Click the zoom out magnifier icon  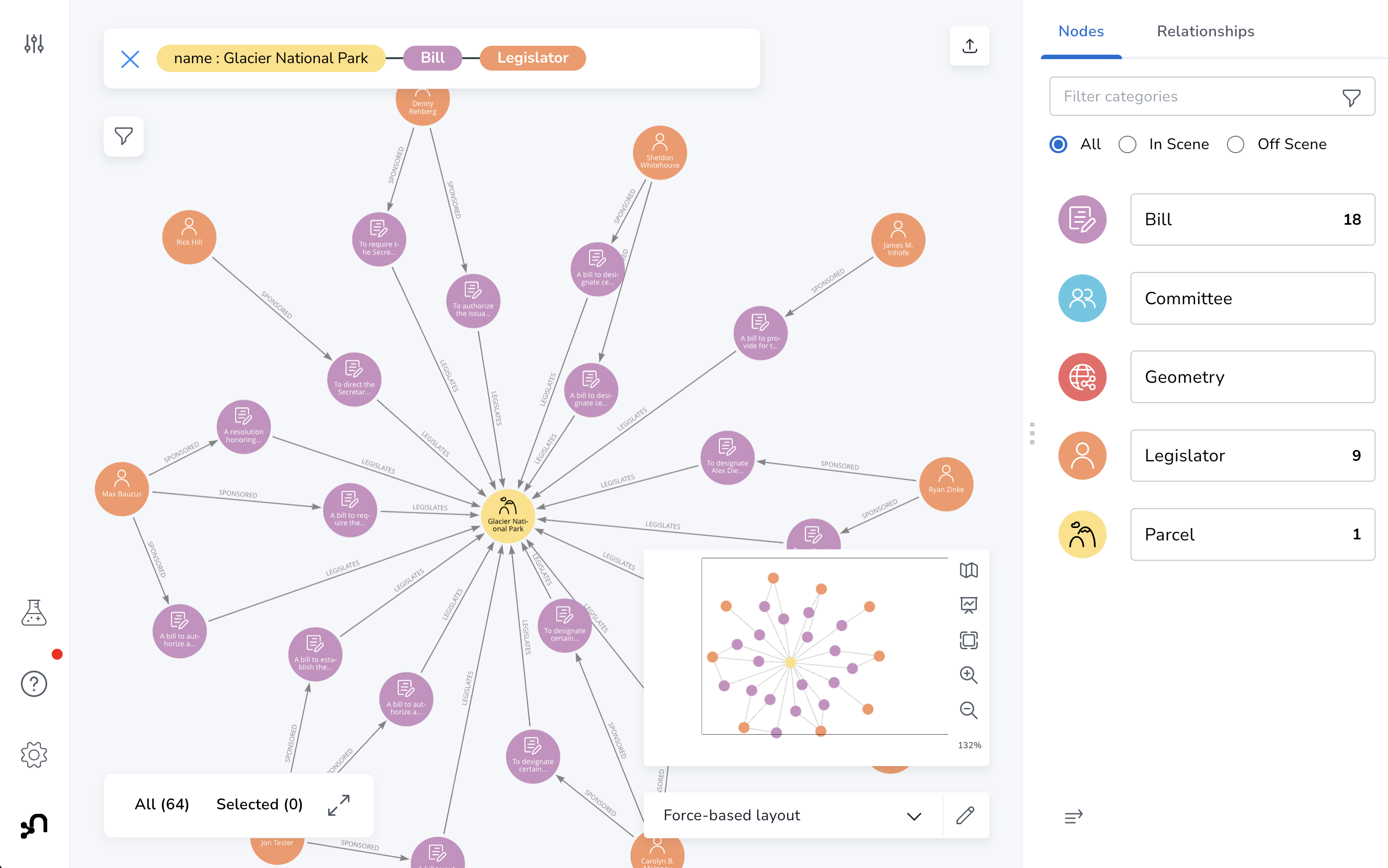(x=968, y=710)
